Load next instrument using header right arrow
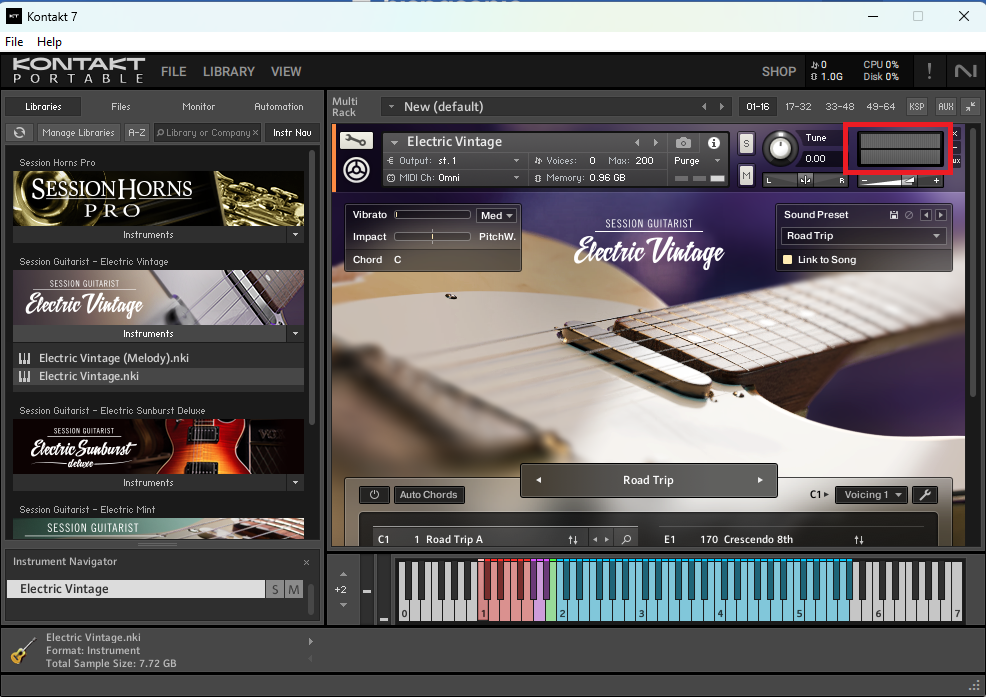Image resolution: width=986 pixels, height=697 pixels. coord(656,143)
